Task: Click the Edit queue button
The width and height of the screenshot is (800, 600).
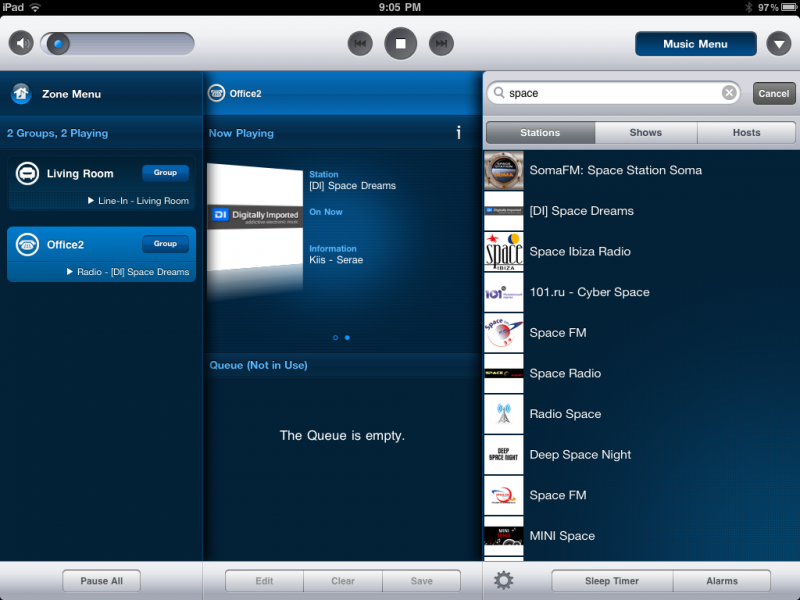Action: [264, 581]
